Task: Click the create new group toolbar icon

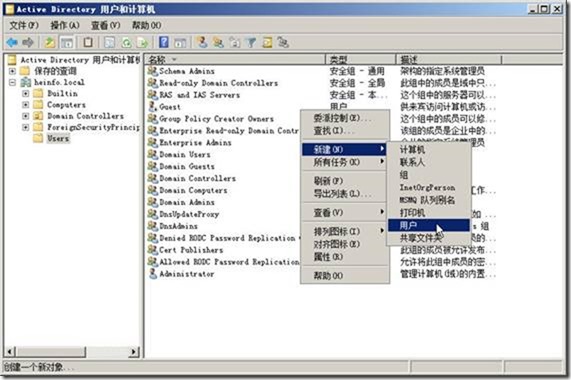Action: 218,42
